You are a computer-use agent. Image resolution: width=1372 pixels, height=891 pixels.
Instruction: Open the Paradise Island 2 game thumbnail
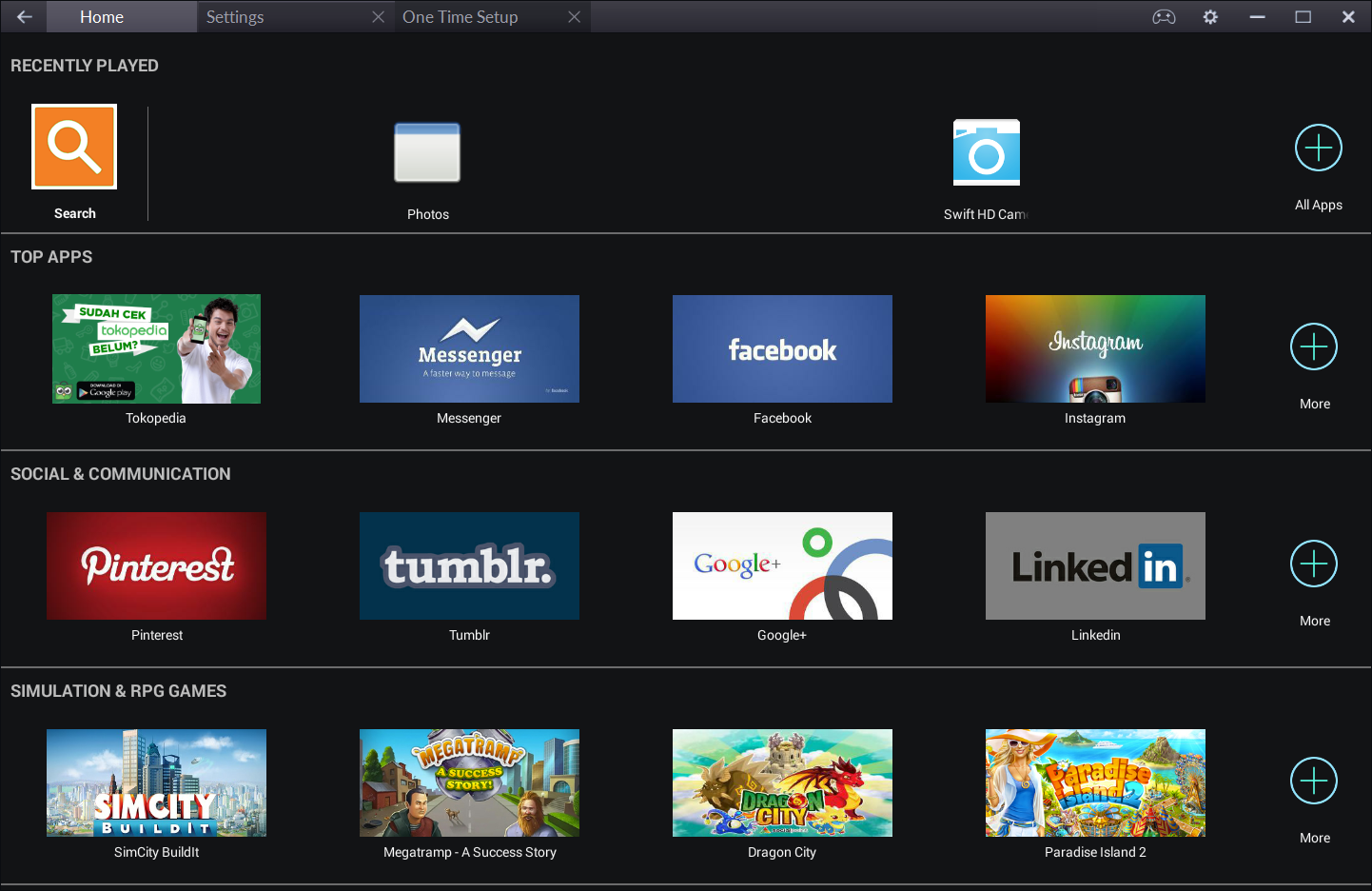click(x=1095, y=782)
